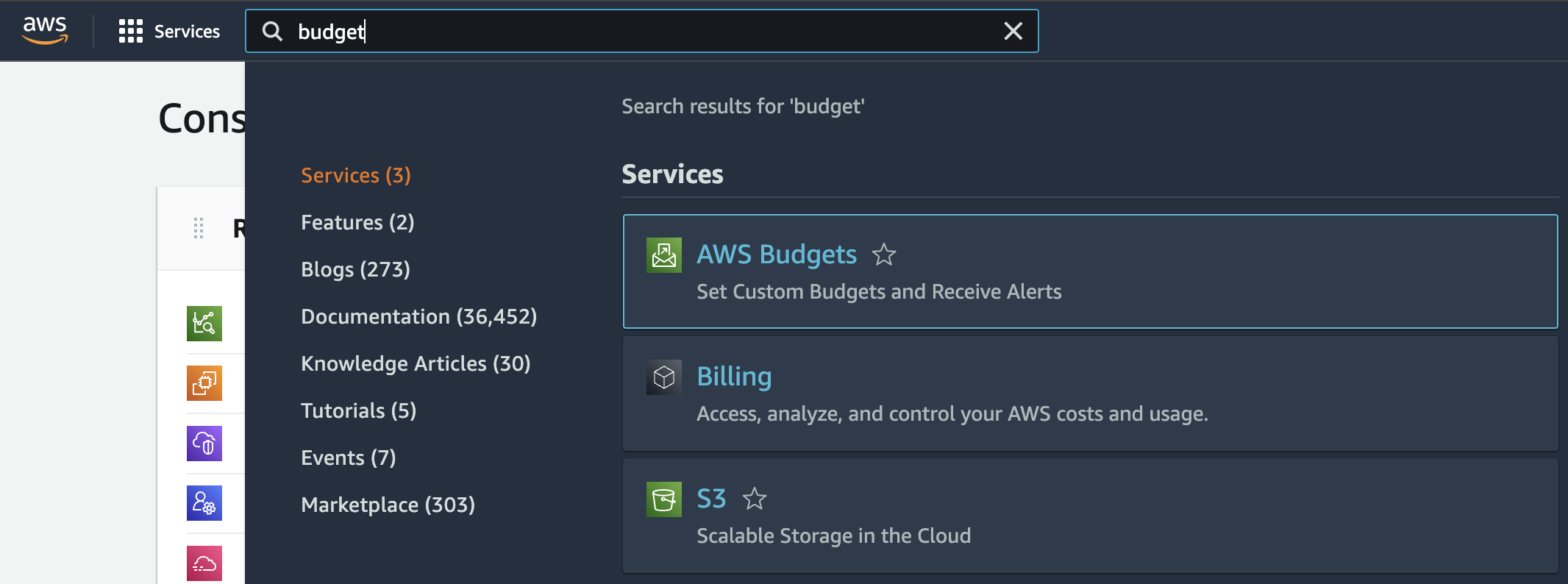Click the S3 bucket icon
The image size is (1568, 584).
click(664, 499)
